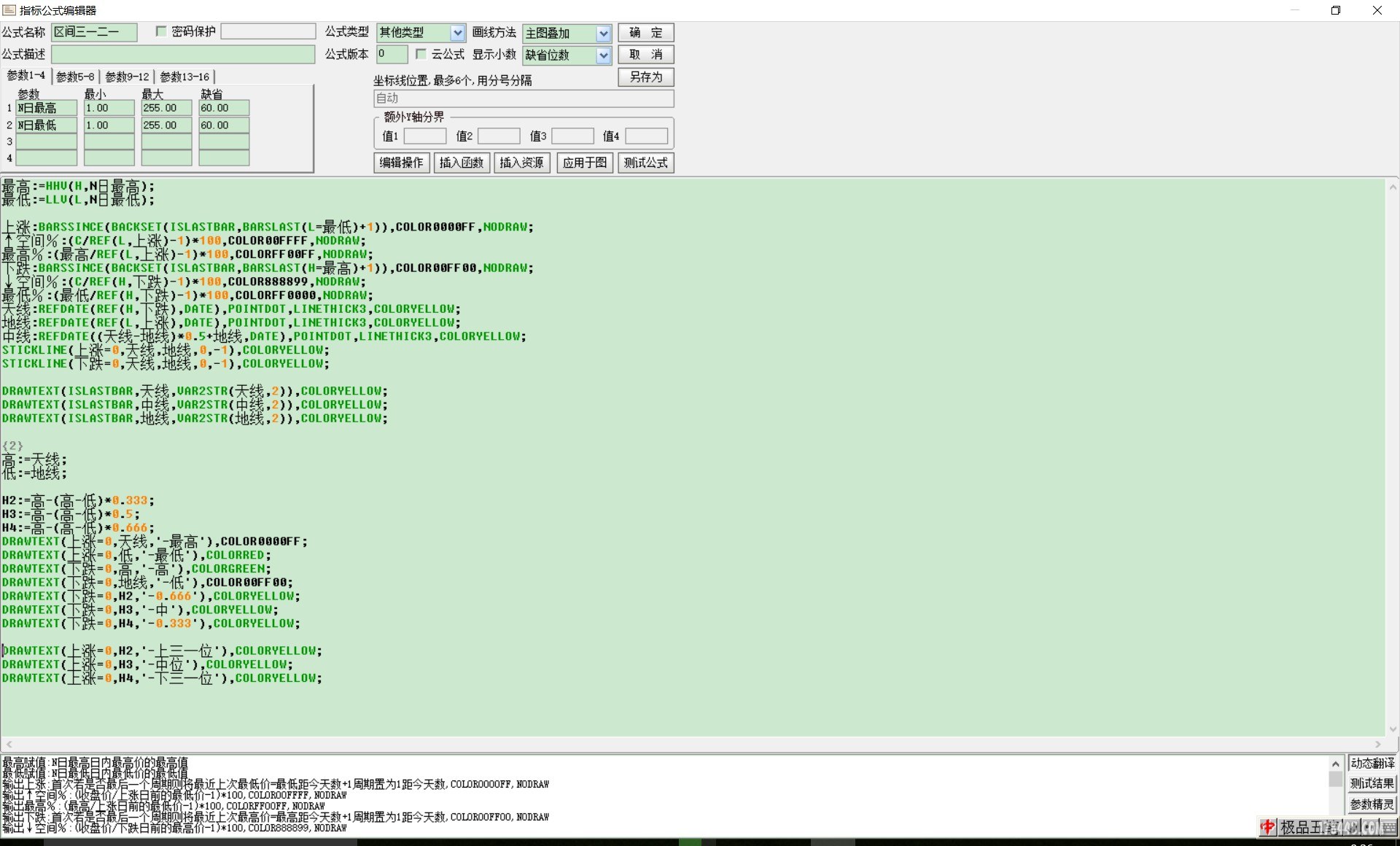Click the code editor scroll-up arrow
This screenshot has width=1400, height=846.
point(1393,187)
